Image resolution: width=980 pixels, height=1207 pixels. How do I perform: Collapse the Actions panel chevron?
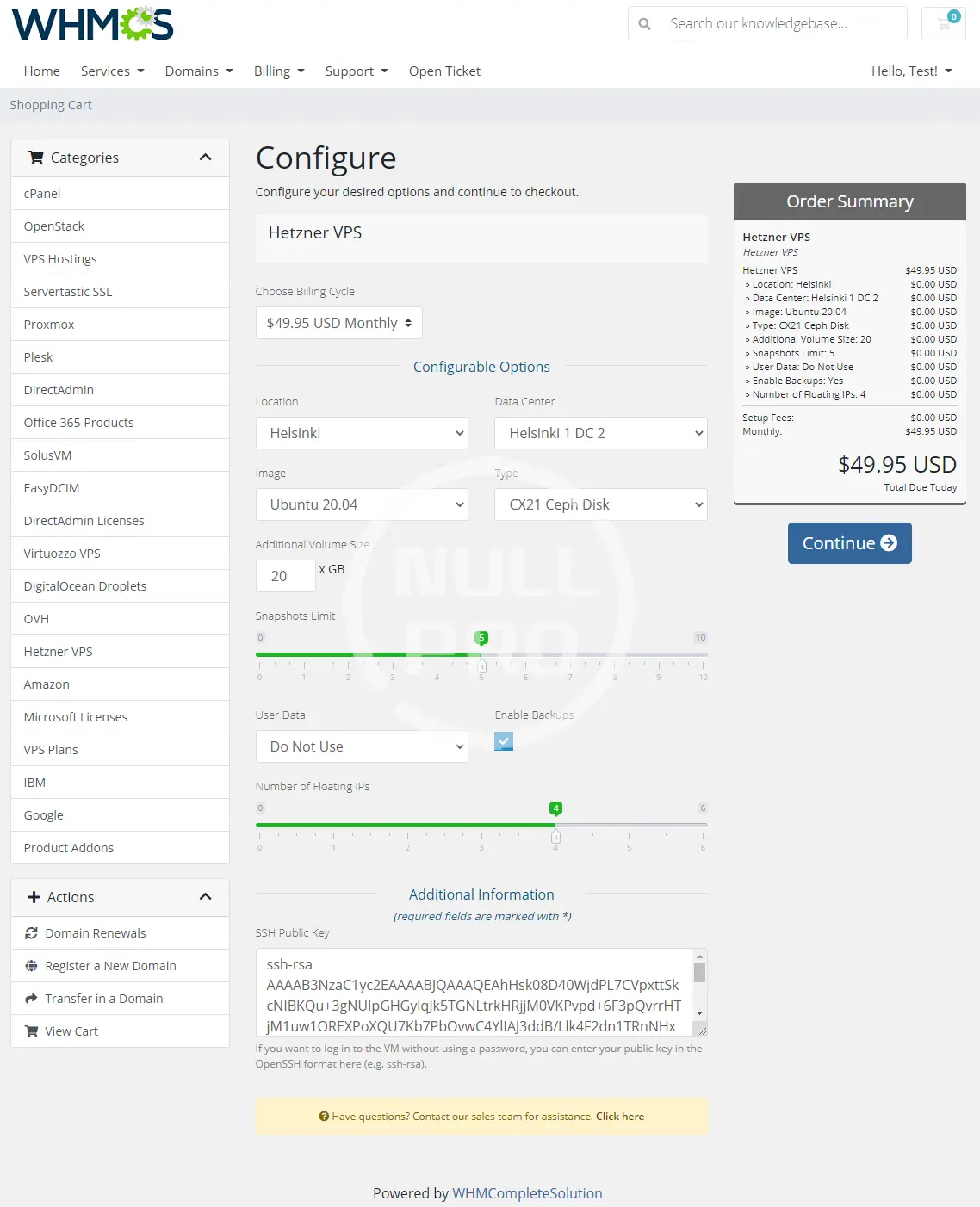coord(205,897)
